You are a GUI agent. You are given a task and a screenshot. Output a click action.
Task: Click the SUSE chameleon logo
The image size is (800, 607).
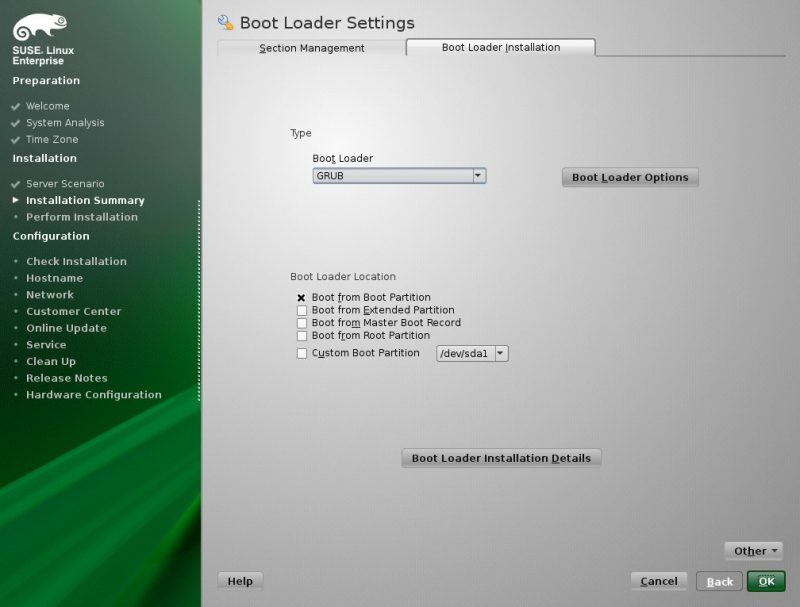click(40, 27)
